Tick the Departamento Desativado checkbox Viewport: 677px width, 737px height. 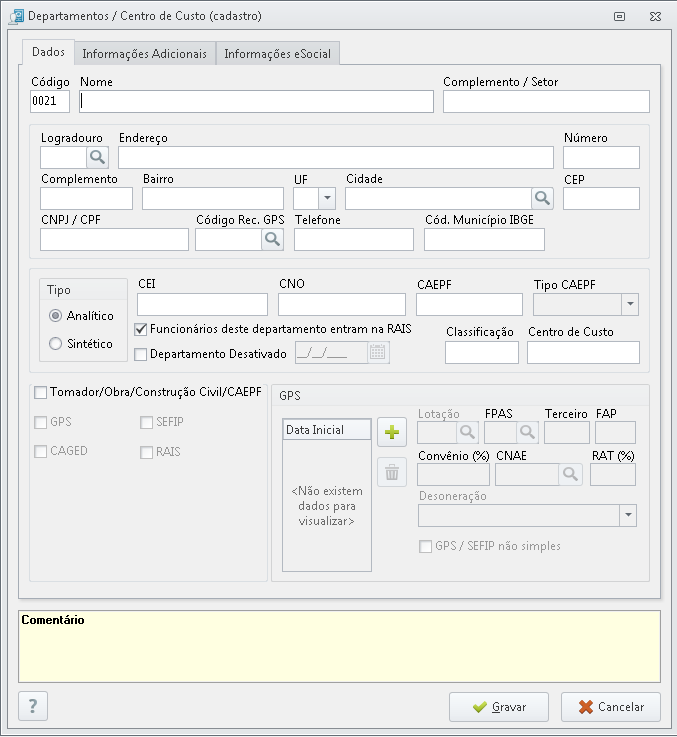tap(141, 353)
